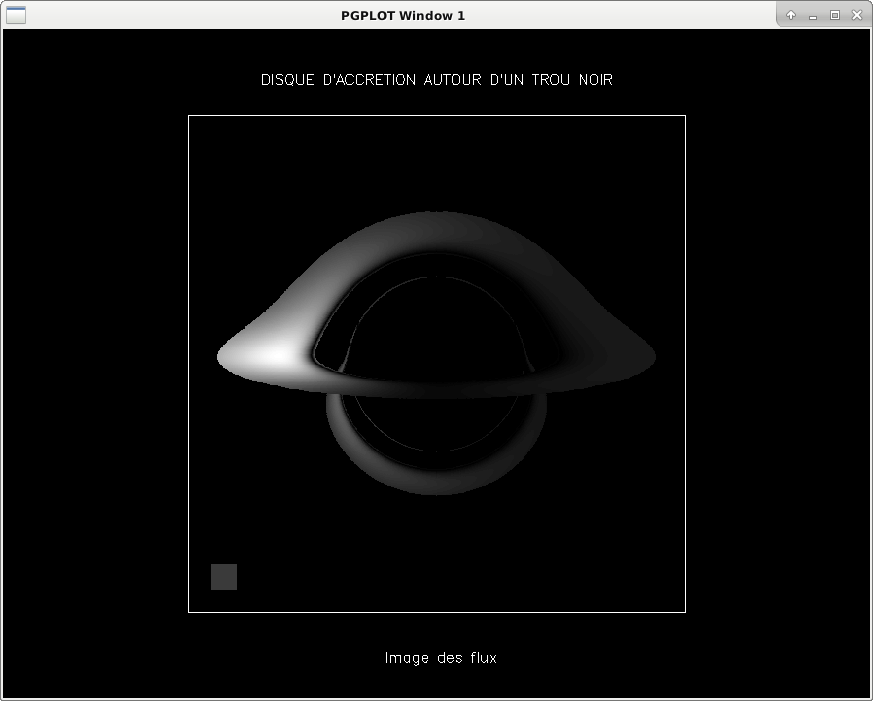Click the lower secondary ring of the disk image
873x701 pixels.
click(x=436, y=480)
